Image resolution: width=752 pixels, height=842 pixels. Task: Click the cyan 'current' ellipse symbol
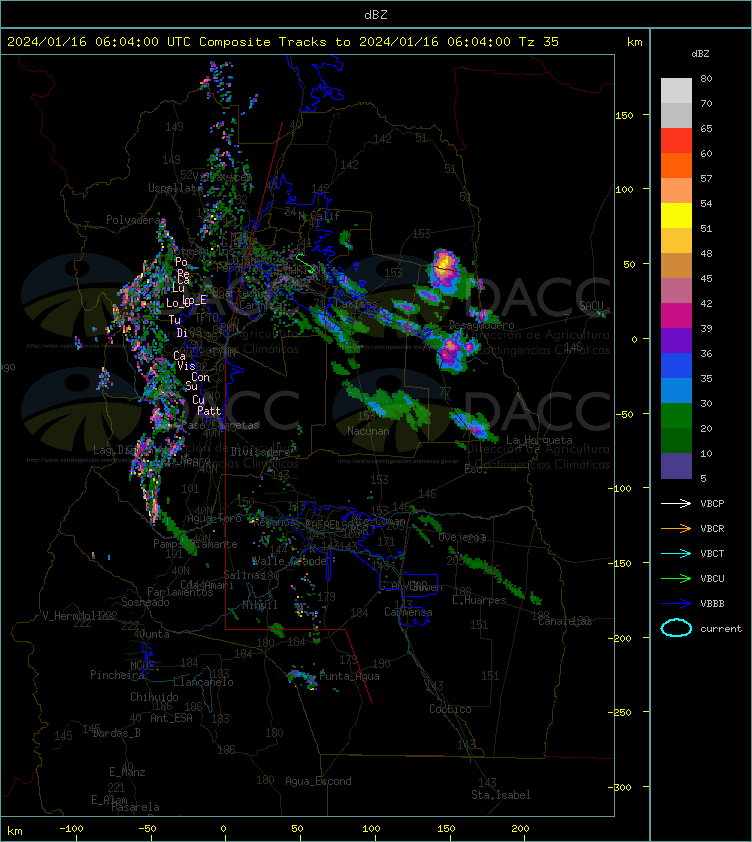click(676, 628)
